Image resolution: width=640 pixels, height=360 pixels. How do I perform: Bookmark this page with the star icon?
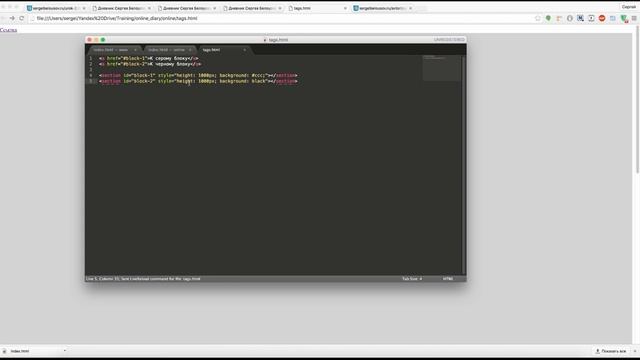538,18
